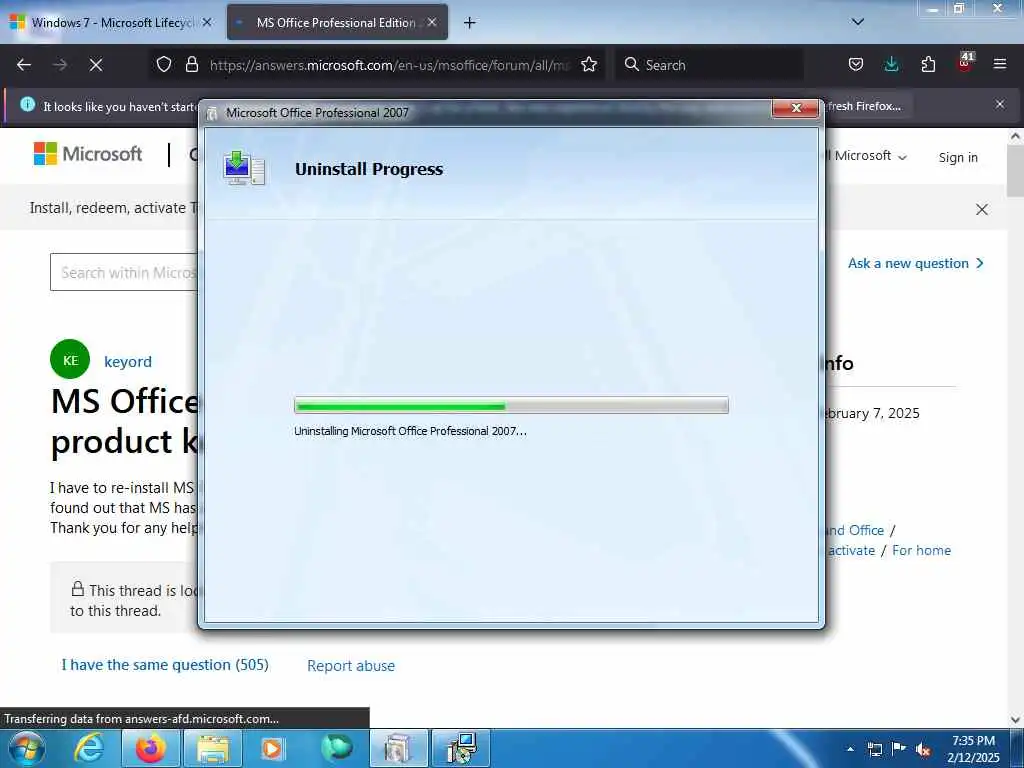Image resolution: width=1024 pixels, height=768 pixels.
Task: Stop loading the page with X button
Action: [x=95, y=65]
